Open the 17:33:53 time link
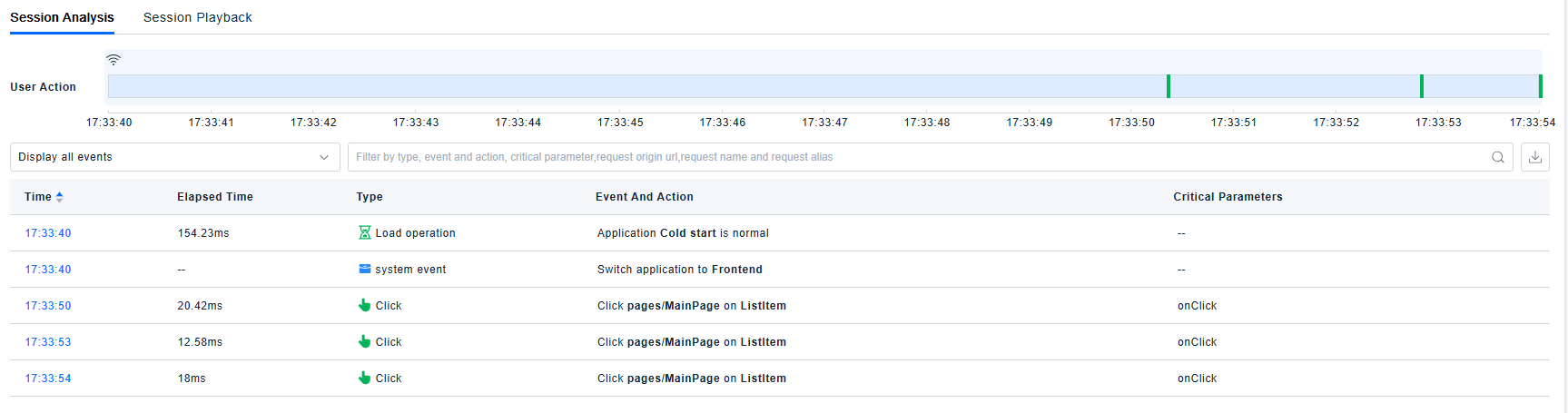Image resolution: width=1568 pixels, height=413 pixels. 48,342
